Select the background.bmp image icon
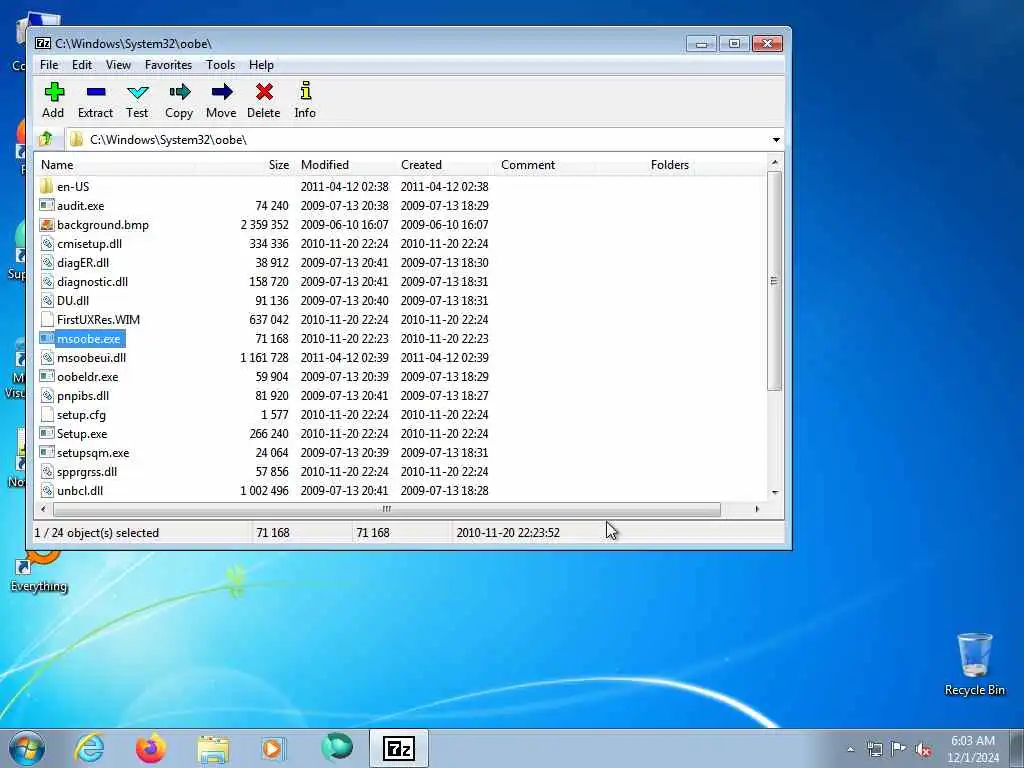1024x768 pixels. [46, 225]
